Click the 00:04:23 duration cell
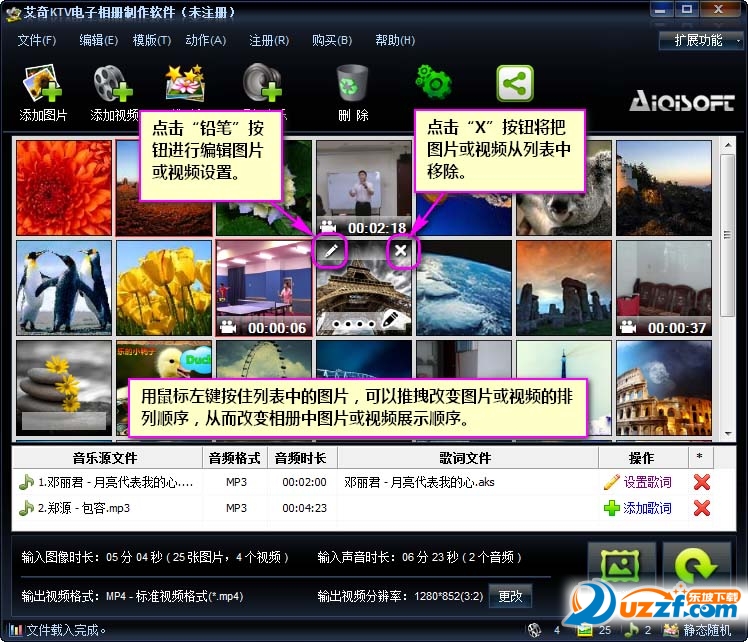 coord(304,508)
